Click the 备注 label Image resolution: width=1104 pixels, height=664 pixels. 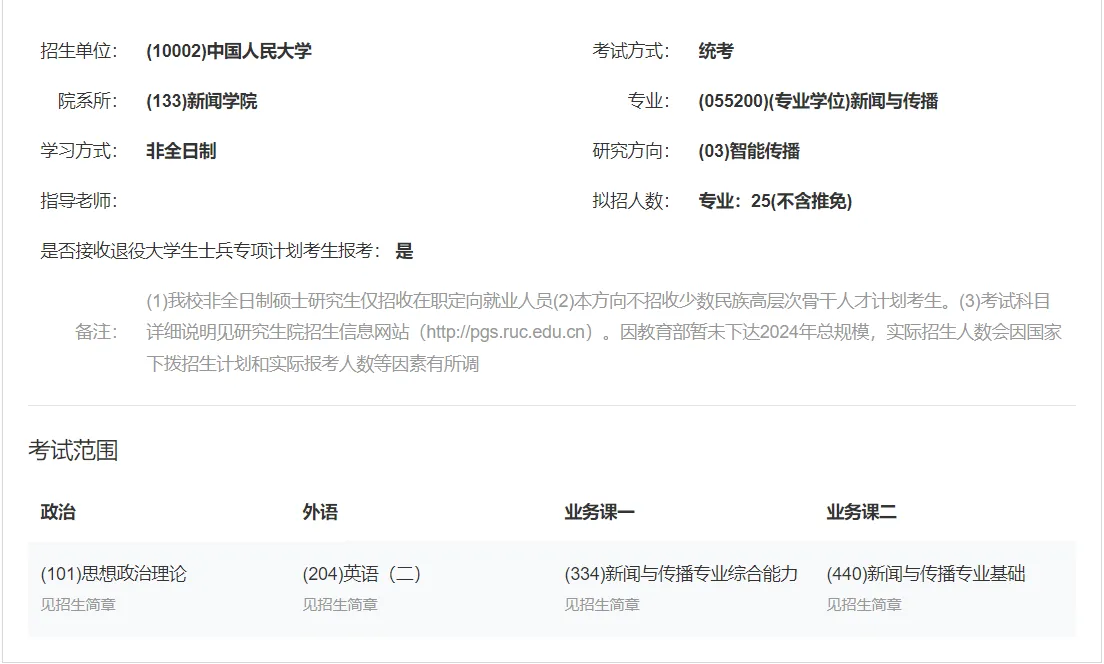[x=96, y=332]
